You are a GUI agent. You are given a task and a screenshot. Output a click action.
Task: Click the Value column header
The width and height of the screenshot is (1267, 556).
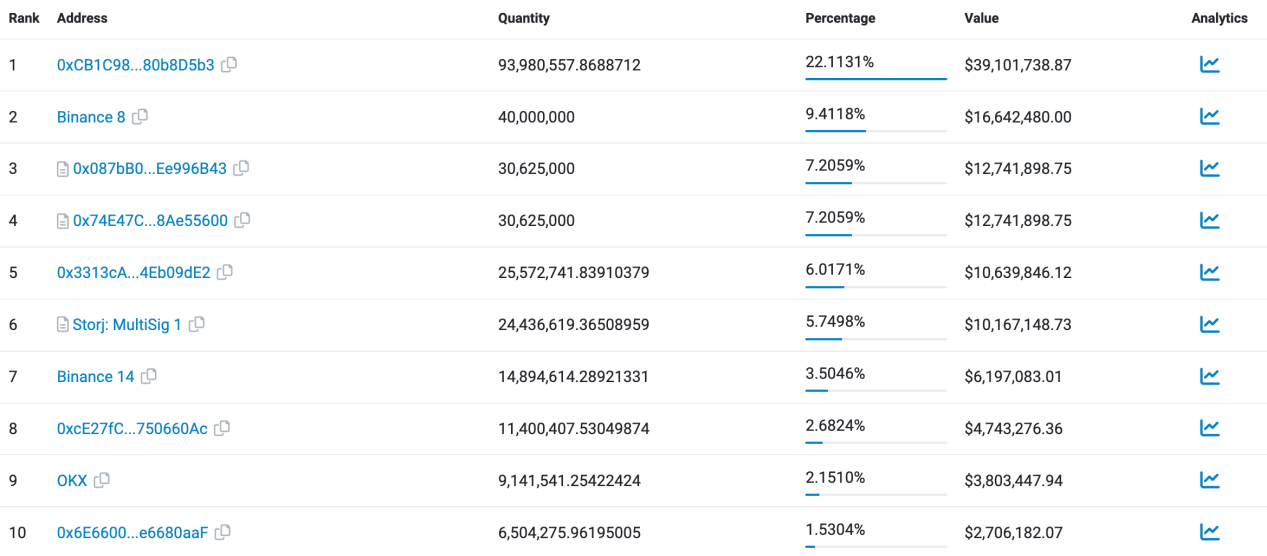pyautogui.click(x=981, y=18)
